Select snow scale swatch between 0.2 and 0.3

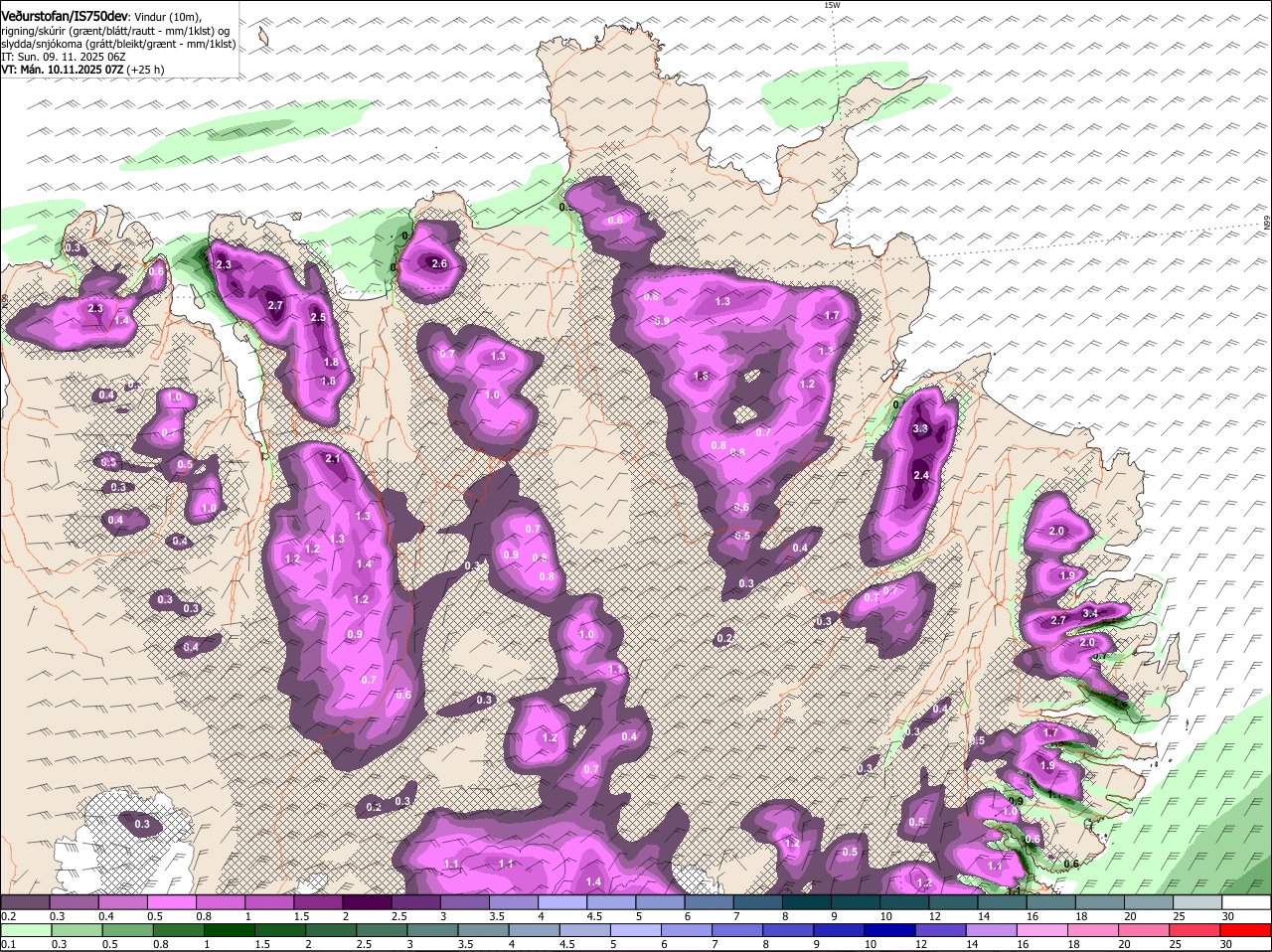(25, 902)
